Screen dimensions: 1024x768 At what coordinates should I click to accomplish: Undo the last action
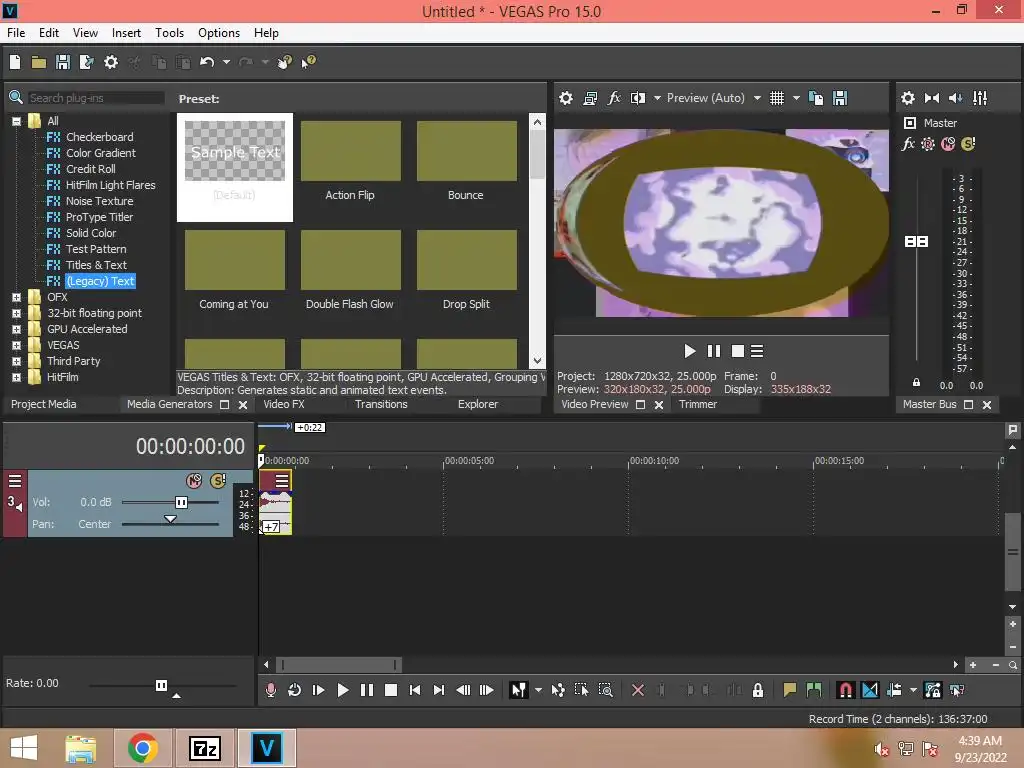(207, 62)
